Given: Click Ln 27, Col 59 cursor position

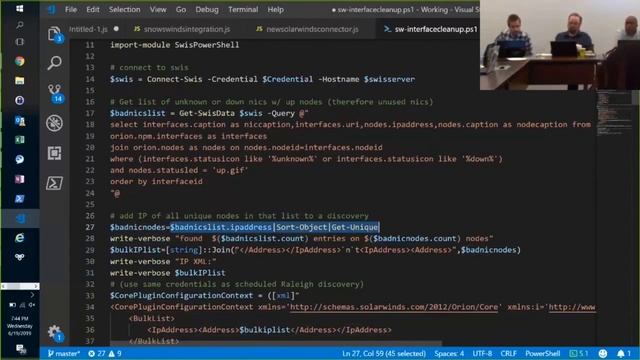Looking at the screenshot, I should click(x=384, y=353).
